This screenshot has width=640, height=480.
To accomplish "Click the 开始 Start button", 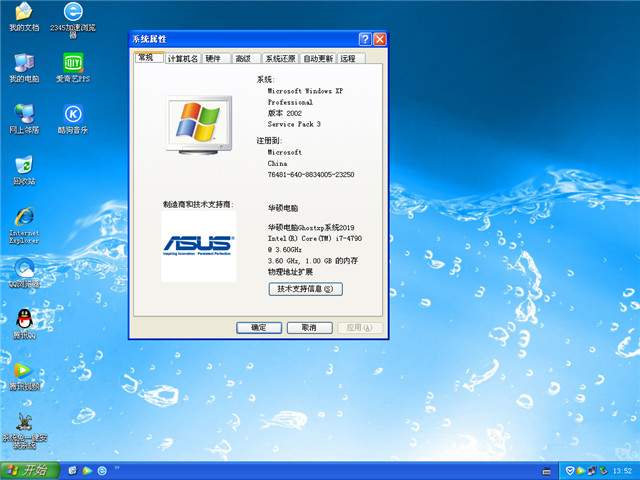I will click(x=29, y=471).
